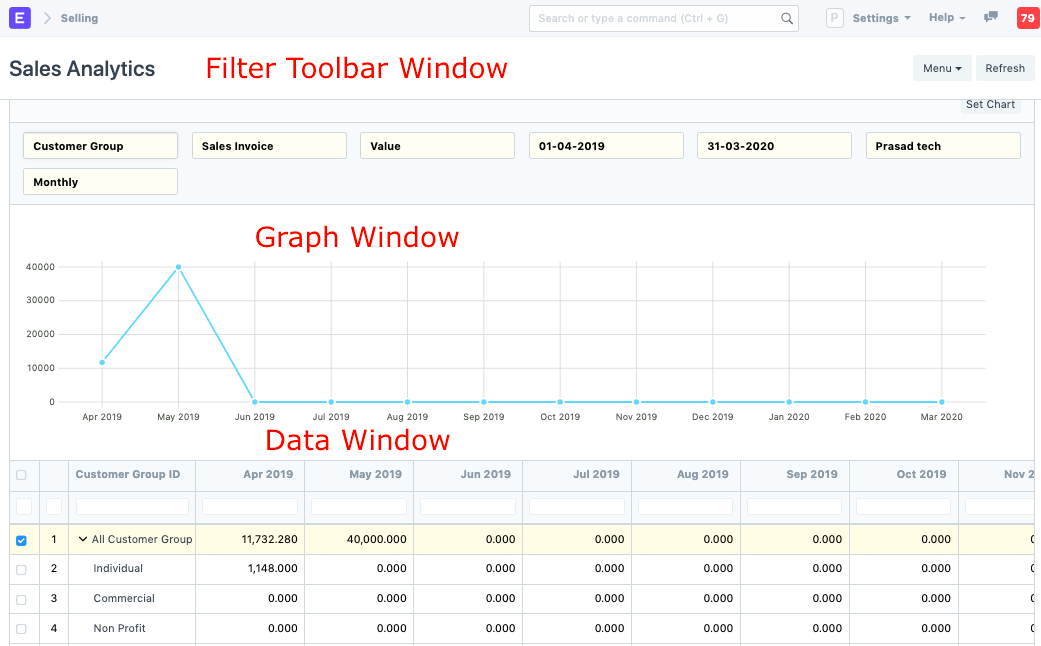Click the Set Chart button
This screenshot has height=646, width=1041.
click(990, 104)
